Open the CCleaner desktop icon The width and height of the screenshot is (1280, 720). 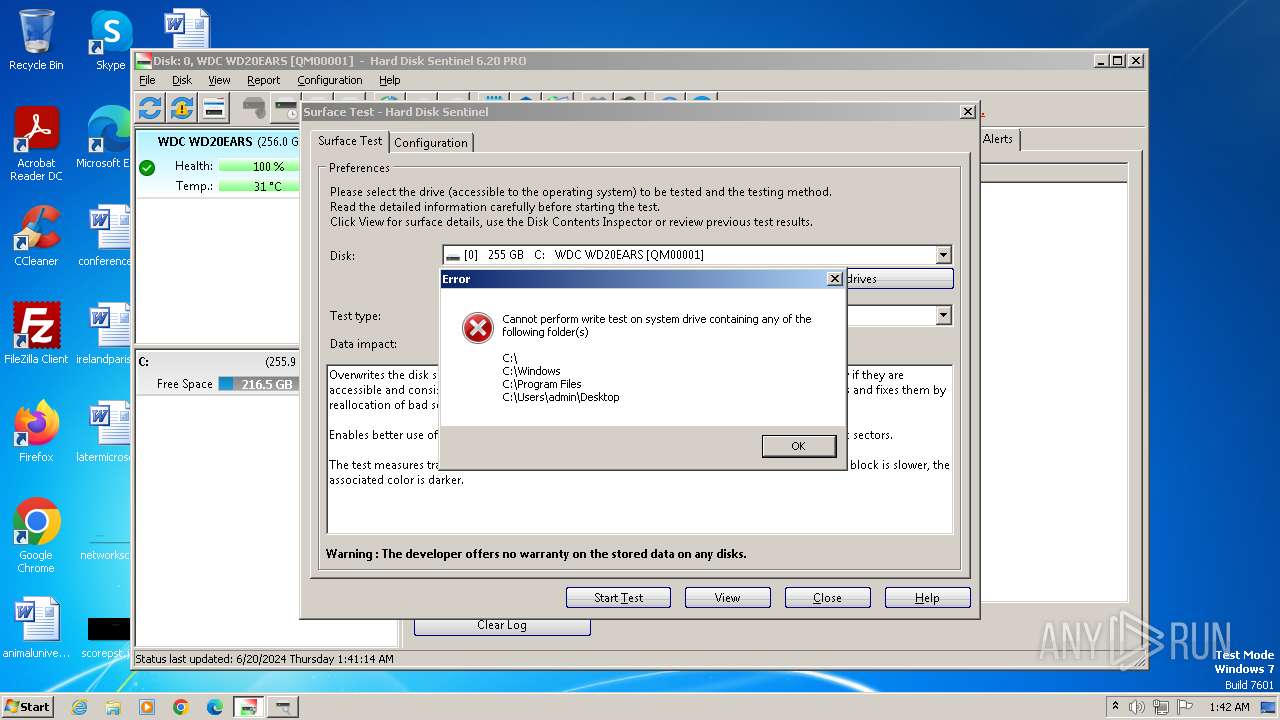[x=36, y=236]
